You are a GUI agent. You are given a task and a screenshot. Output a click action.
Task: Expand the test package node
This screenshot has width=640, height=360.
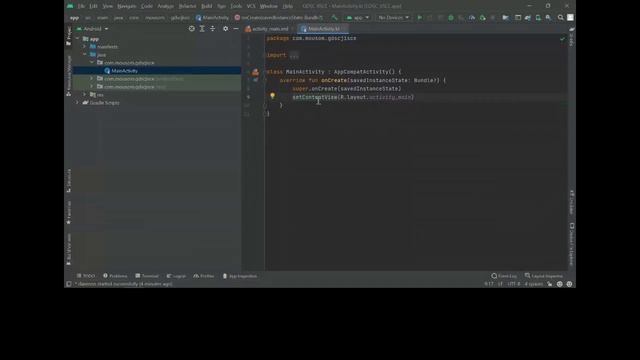(92, 87)
